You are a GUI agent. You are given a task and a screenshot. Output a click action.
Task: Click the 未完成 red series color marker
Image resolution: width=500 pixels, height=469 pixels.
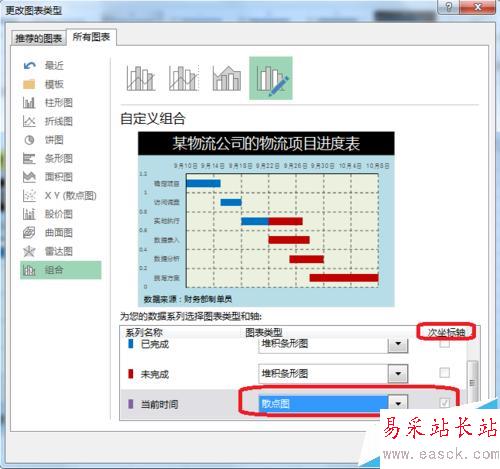tap(131, 374)
